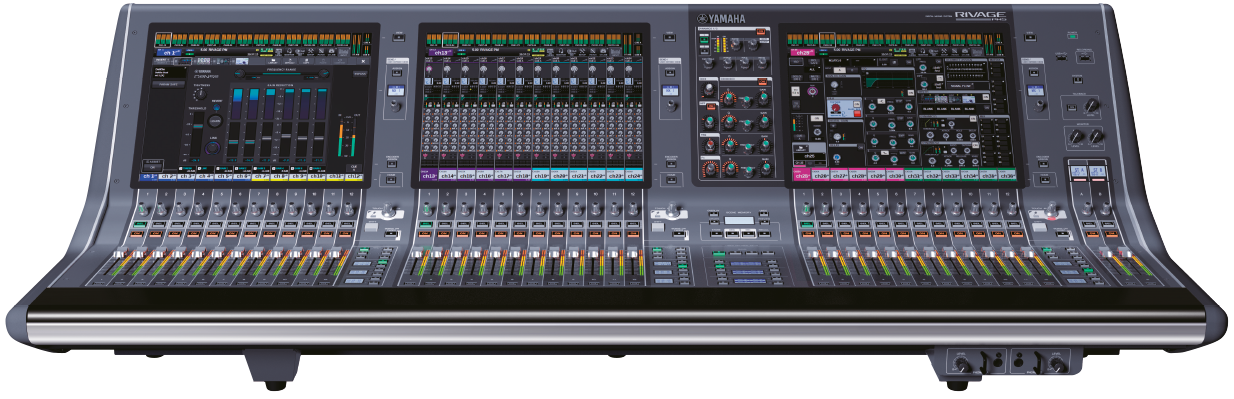The height and width of the screenshot is (399, 1234).
Task: Select the blue ch 1 channel tile
Action: (150, 176)
